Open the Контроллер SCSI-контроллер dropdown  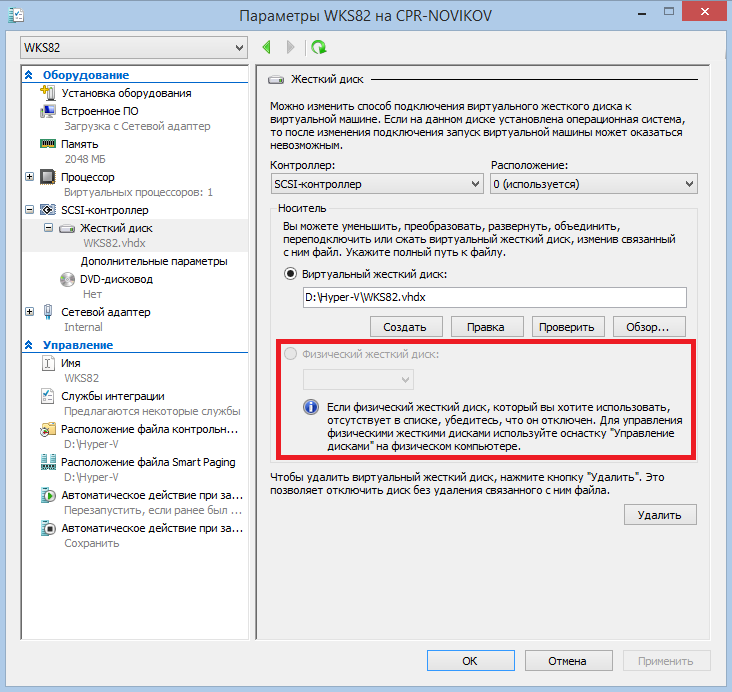pos(377,184)
